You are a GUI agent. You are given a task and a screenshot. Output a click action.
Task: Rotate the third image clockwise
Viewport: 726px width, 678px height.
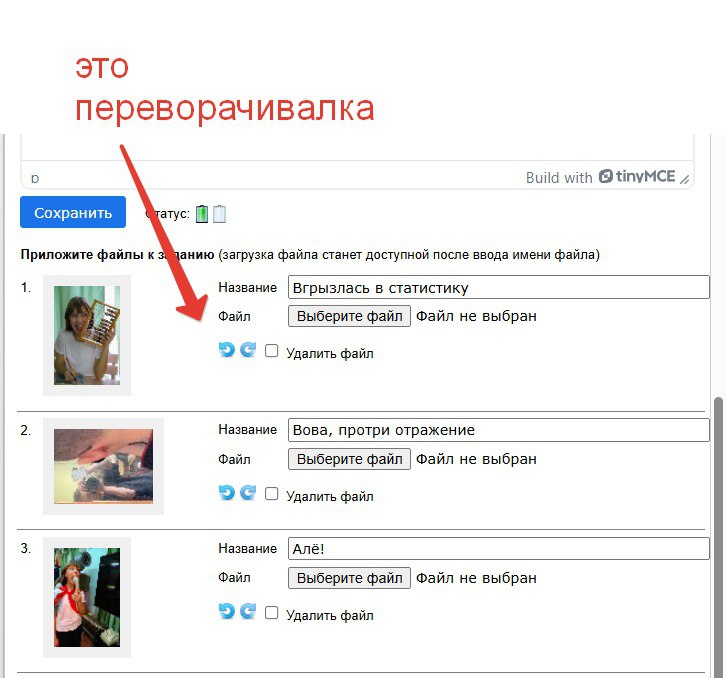[247, 612]
